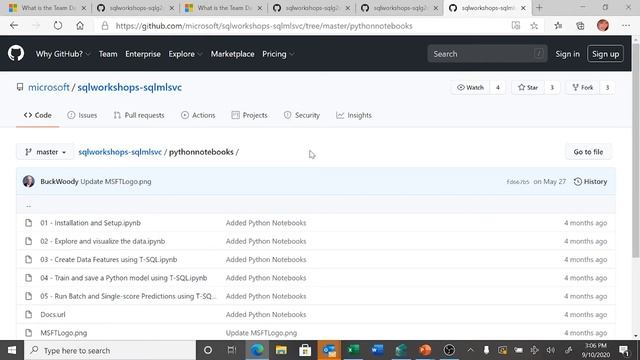Open 04 - Train and save a Python model notebook
The height and width of the screenshot is (360, 640).
124,278
